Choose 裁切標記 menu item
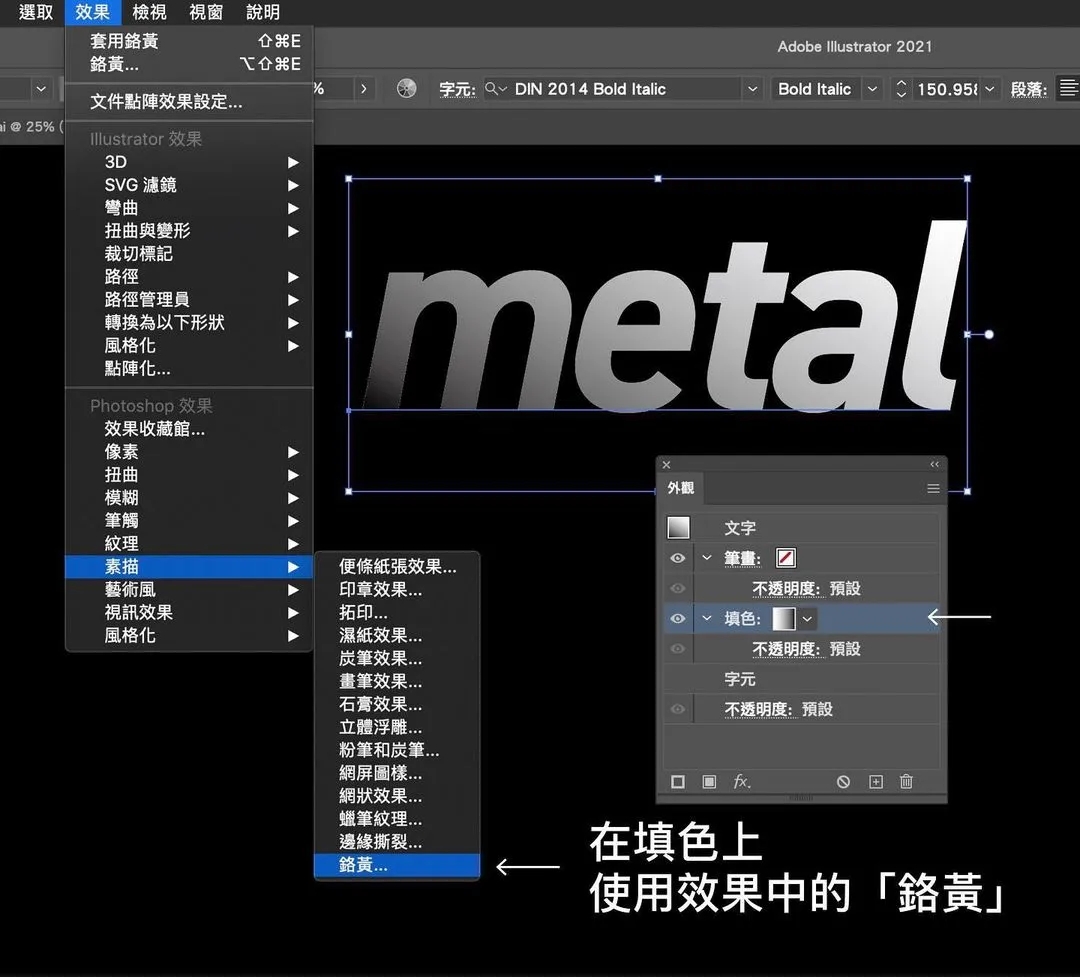The width and height of the screenshot is (1080, 977). pyautogui.click(x=189, y=254)
